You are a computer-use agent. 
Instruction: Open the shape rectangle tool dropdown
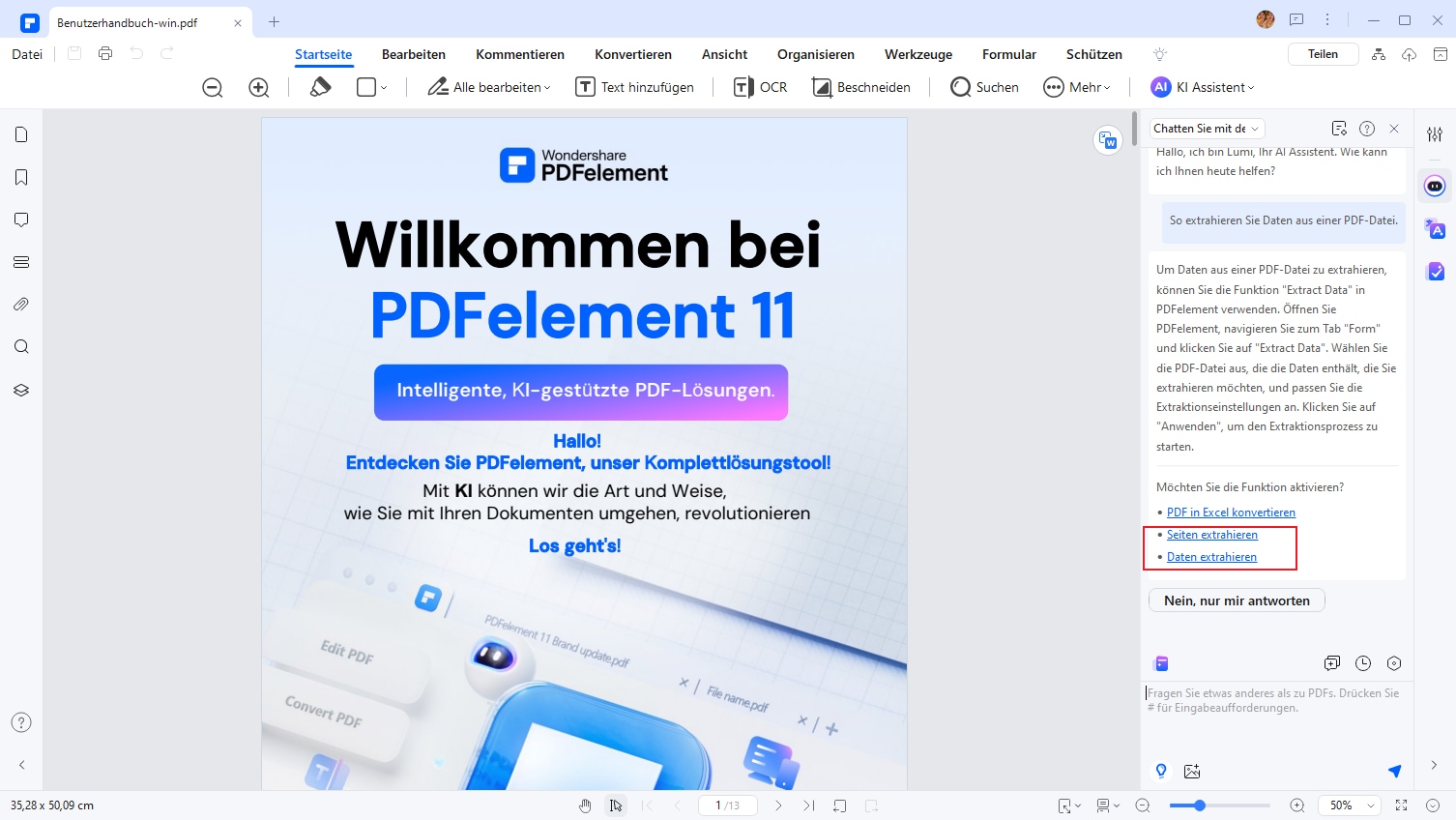(371, 87)
